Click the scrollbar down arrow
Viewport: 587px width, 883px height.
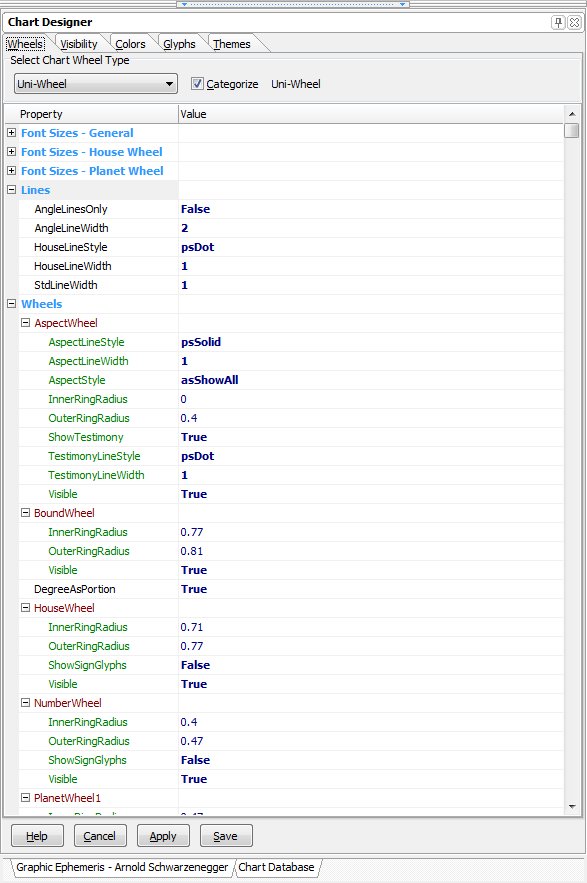[x=572, y=806]
